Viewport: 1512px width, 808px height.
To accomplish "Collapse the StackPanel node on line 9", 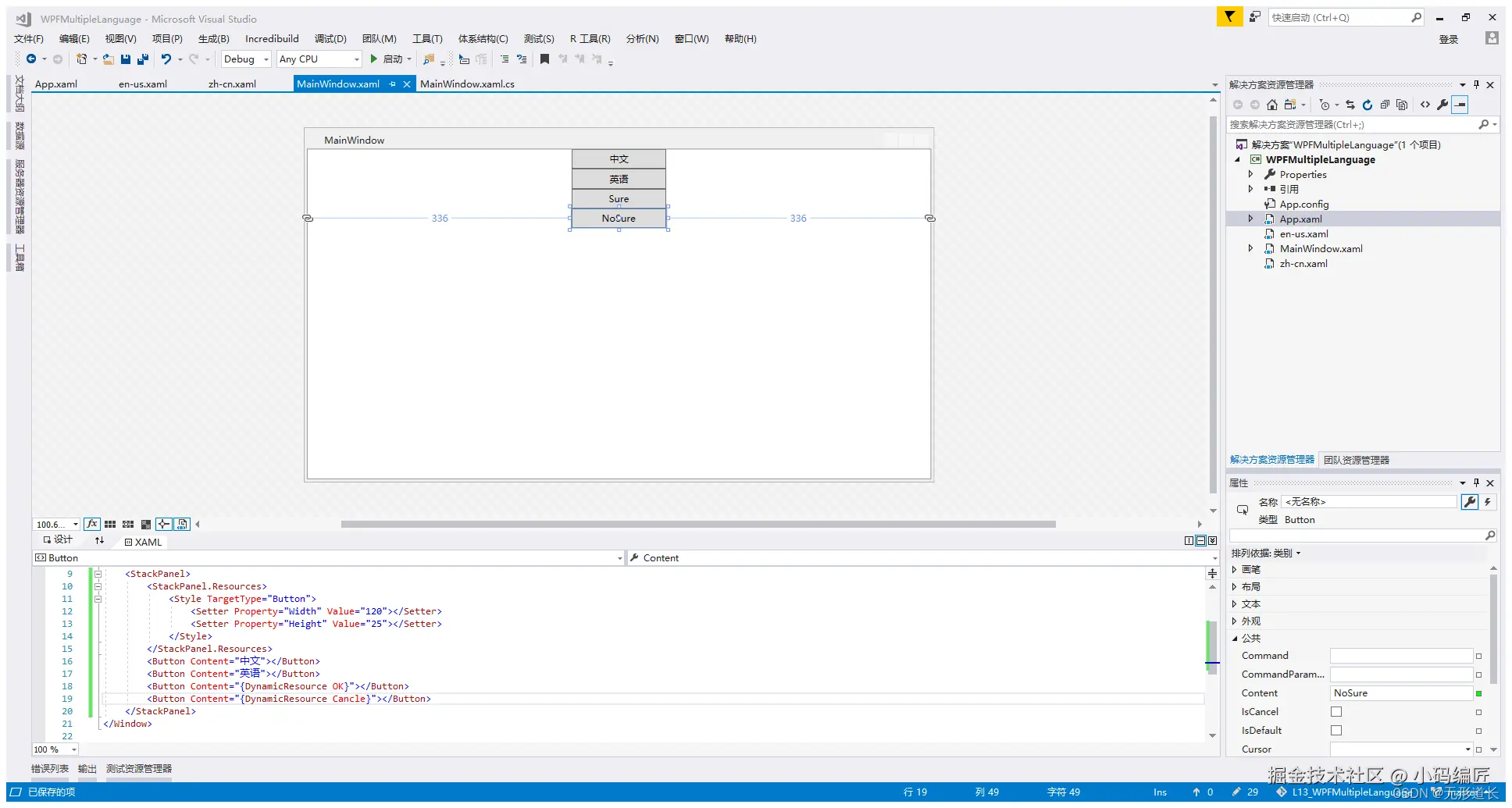I will [98, 574].
